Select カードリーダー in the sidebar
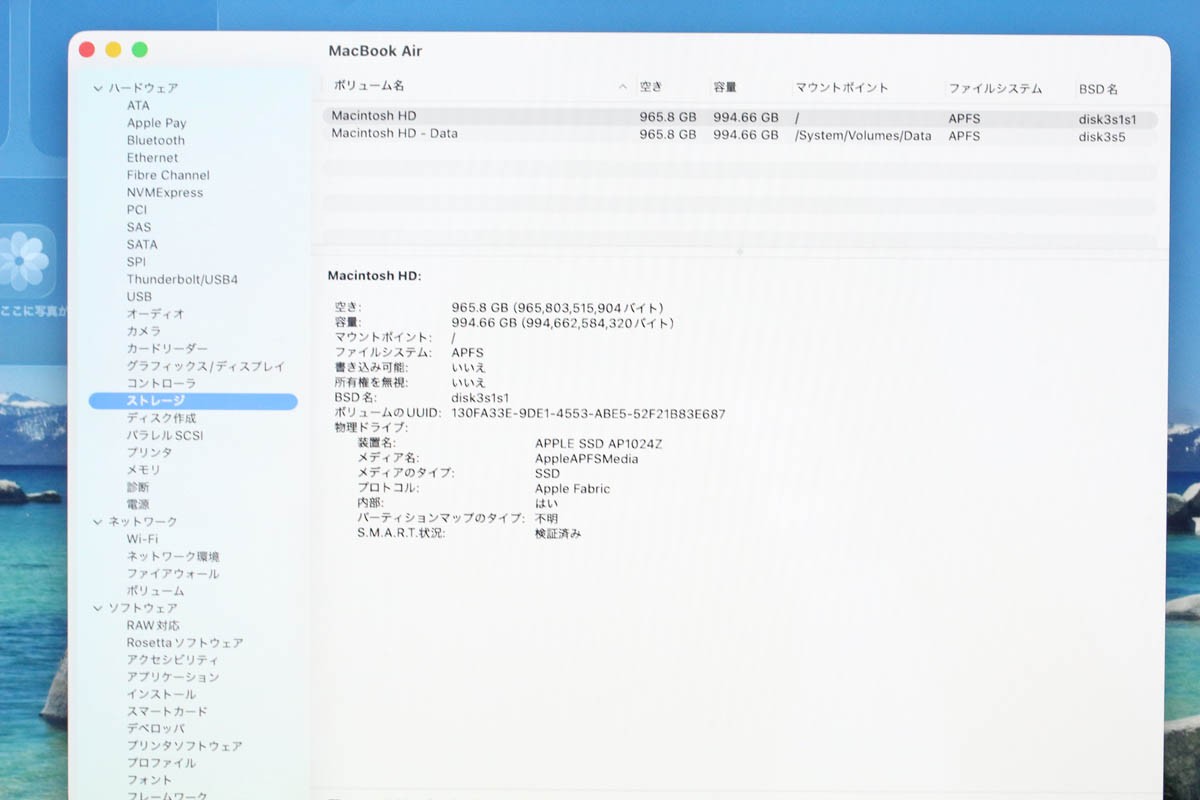1200x800 pixels. click(x=167, y=349)
